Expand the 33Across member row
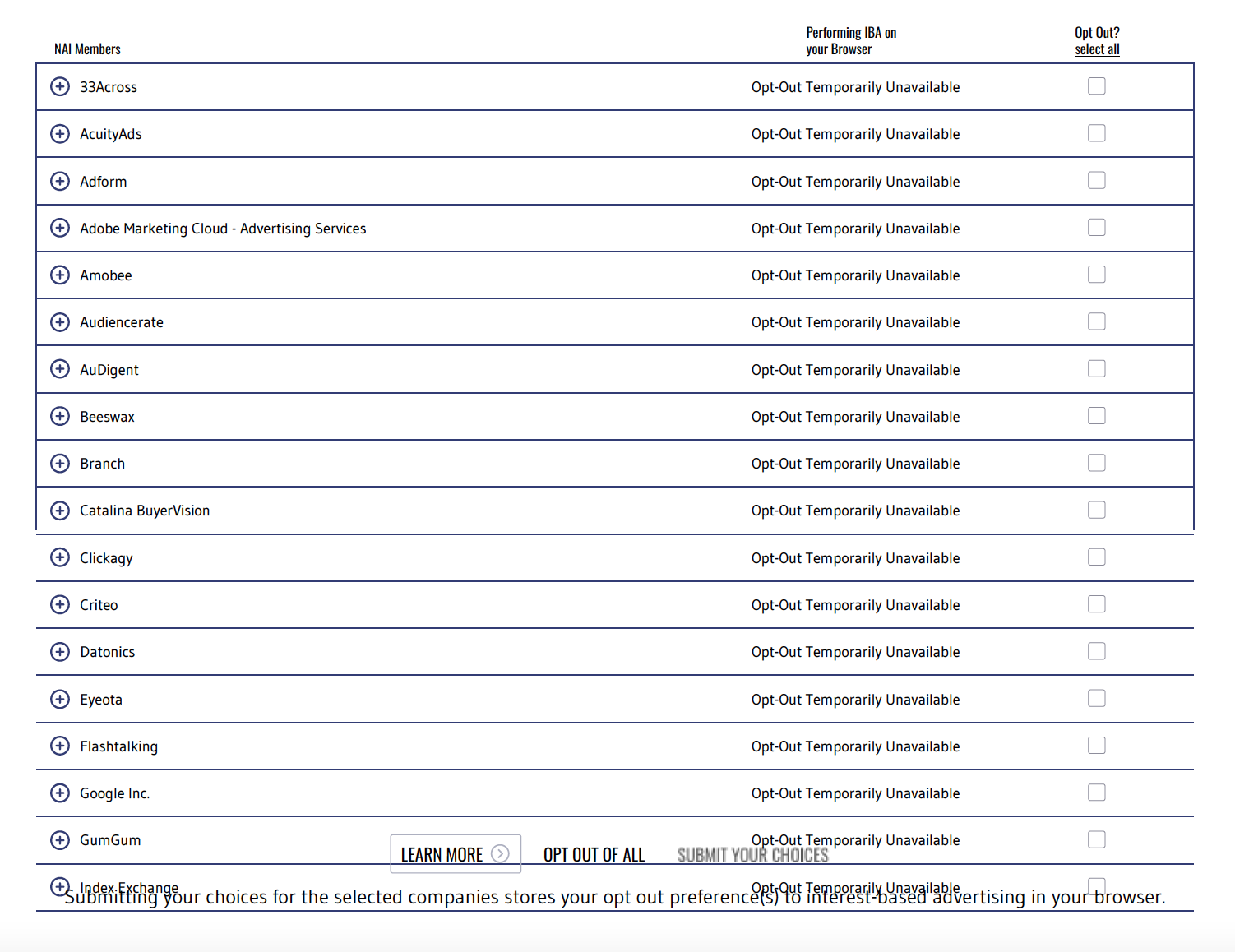Image resolution: width=1235 pixels, height=952 pixels. [60, 86]
